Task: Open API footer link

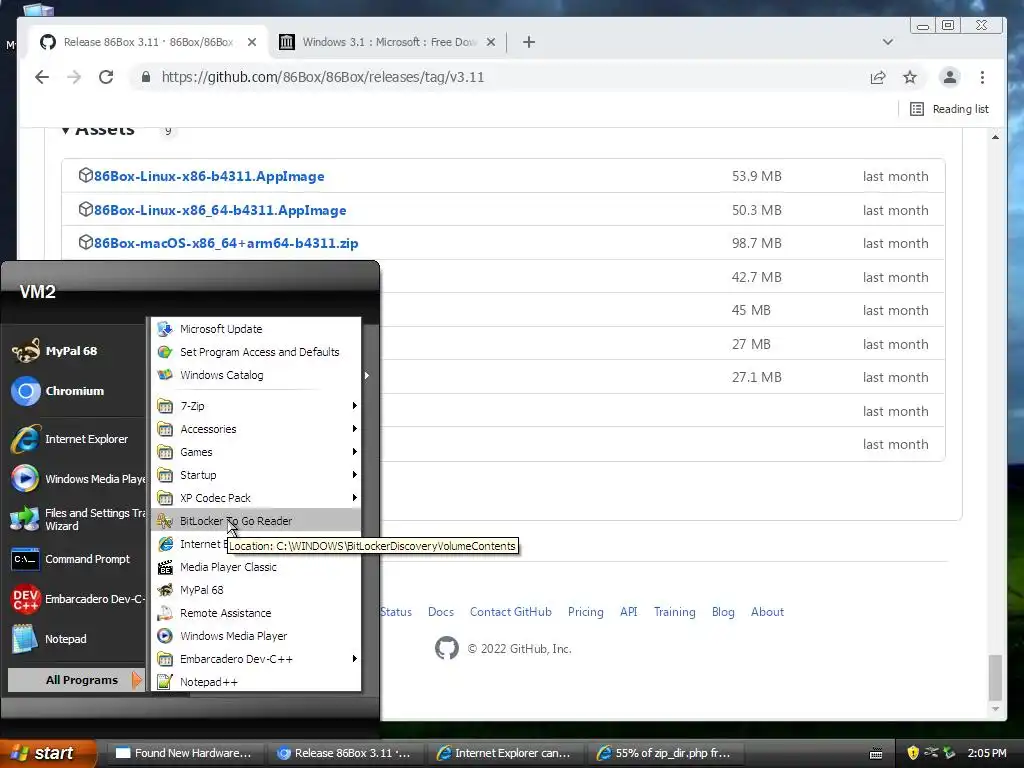Action: click(x=629, y=612)
